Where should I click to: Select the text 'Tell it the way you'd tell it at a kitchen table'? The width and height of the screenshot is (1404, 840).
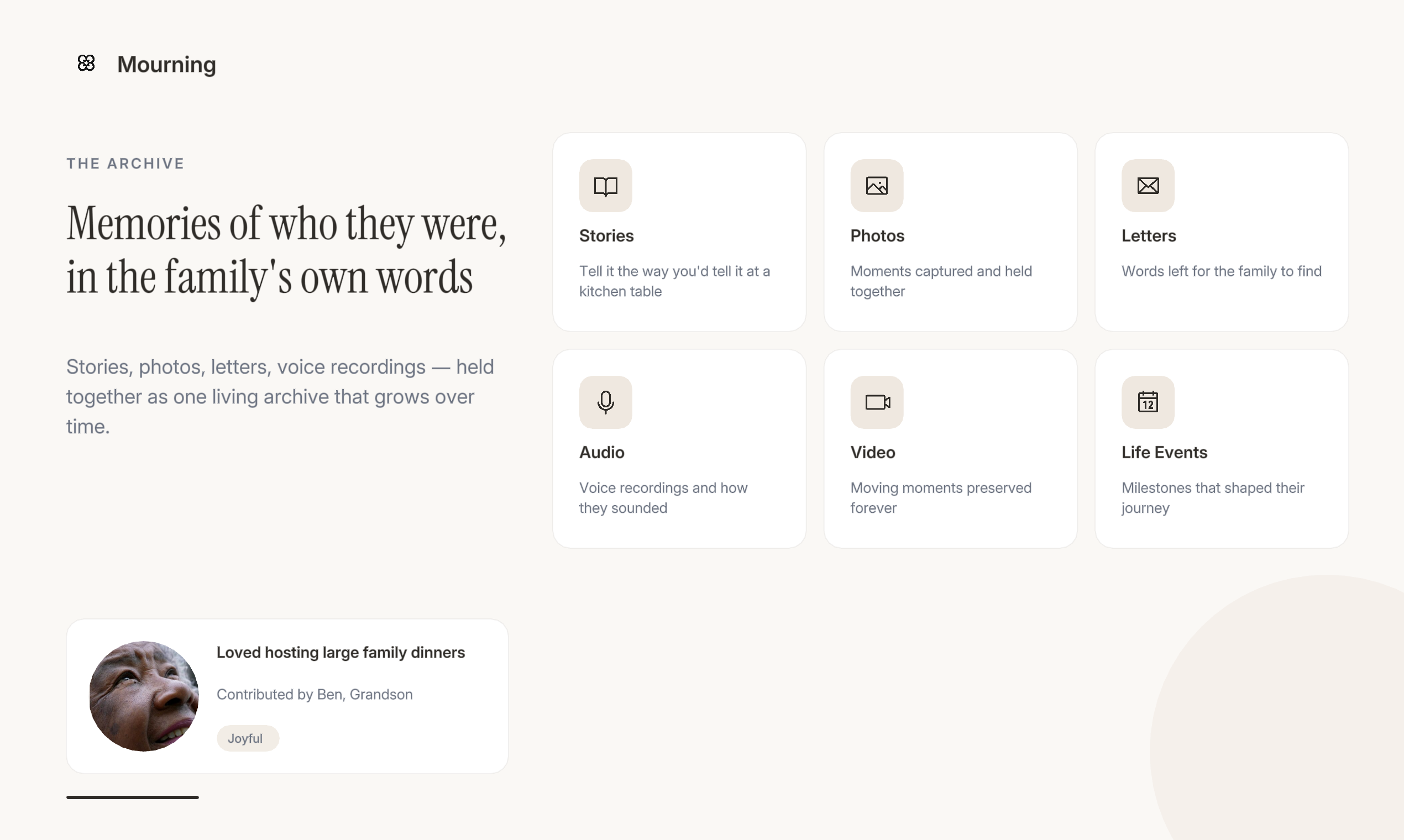point(674,281)
